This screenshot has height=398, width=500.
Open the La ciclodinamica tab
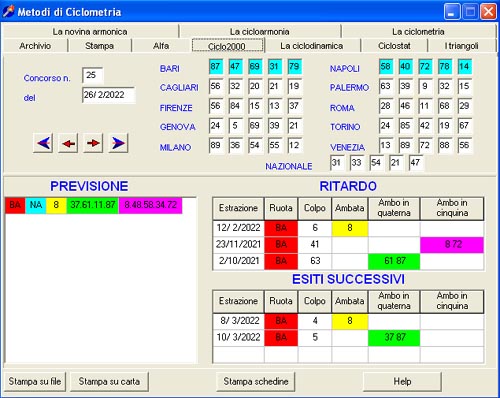click(x=312, y=46)
